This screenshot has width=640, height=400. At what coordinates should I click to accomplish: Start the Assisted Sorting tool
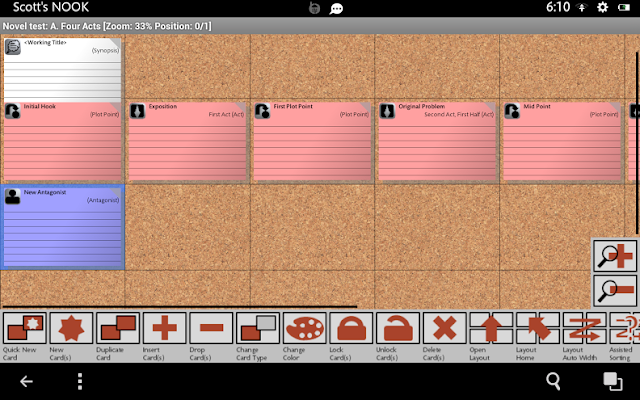[624, 328]
